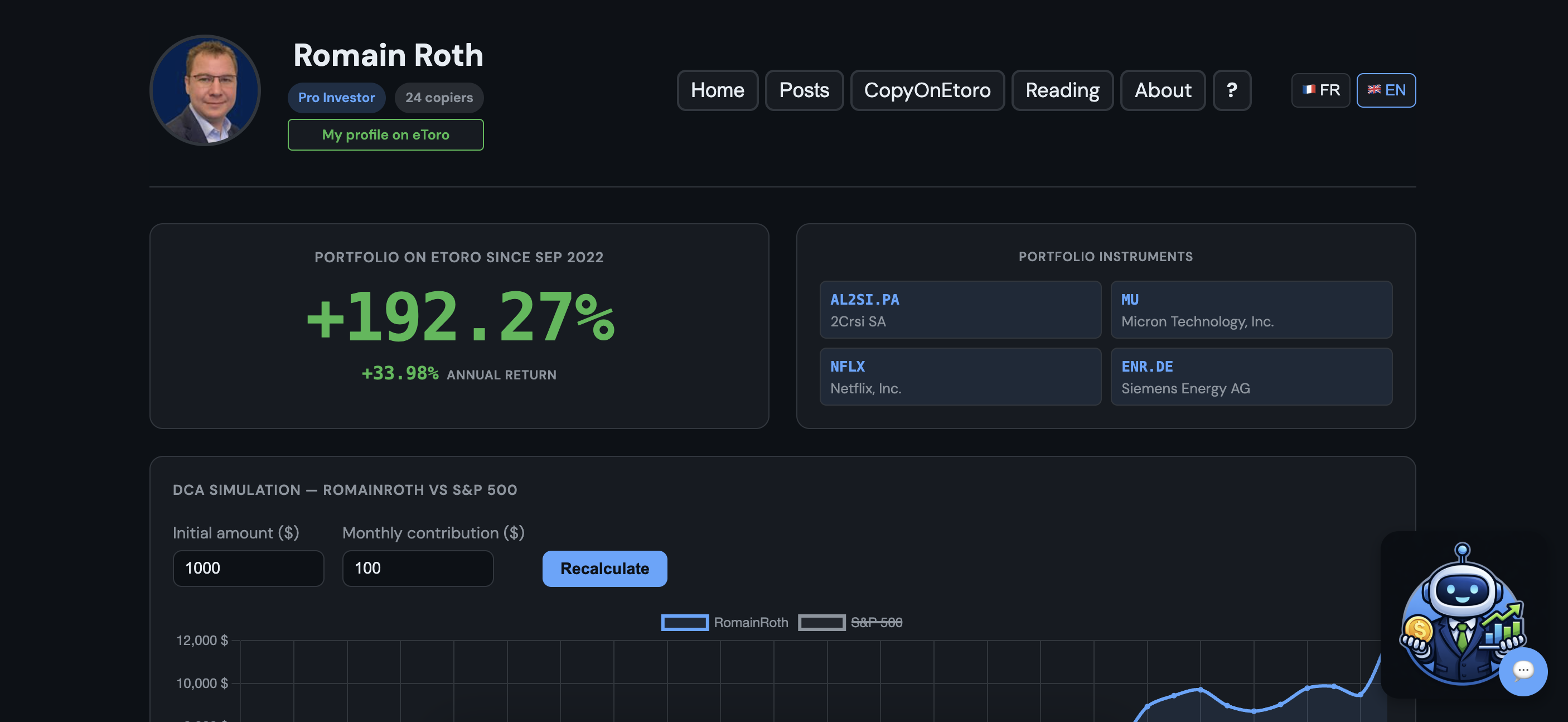Click the Romain Roth name heading
Image resolution: width=1568 pixels, height=722 pixels.
388,55
